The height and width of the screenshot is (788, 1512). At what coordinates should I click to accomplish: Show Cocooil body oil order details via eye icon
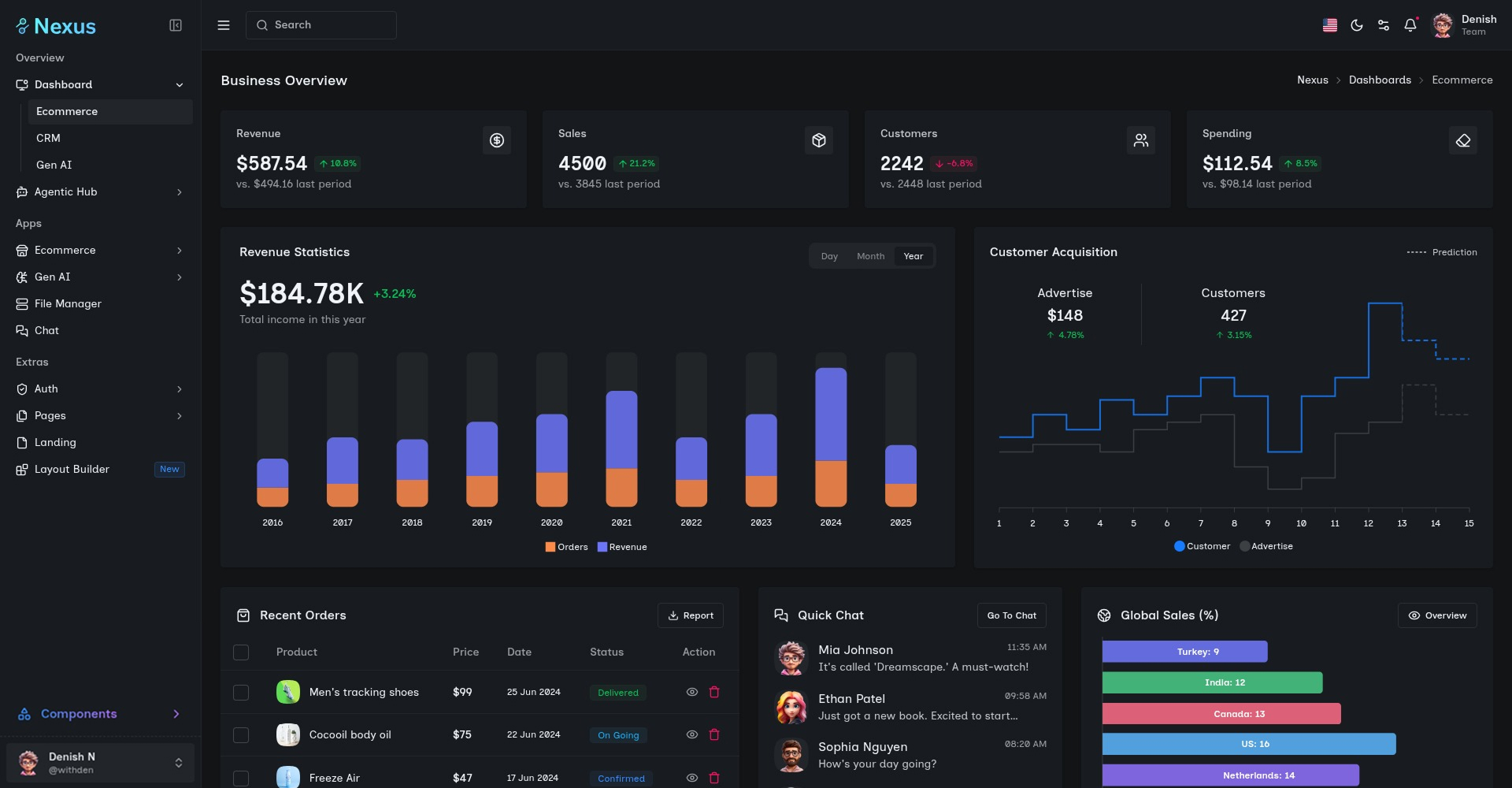(691, 734)
